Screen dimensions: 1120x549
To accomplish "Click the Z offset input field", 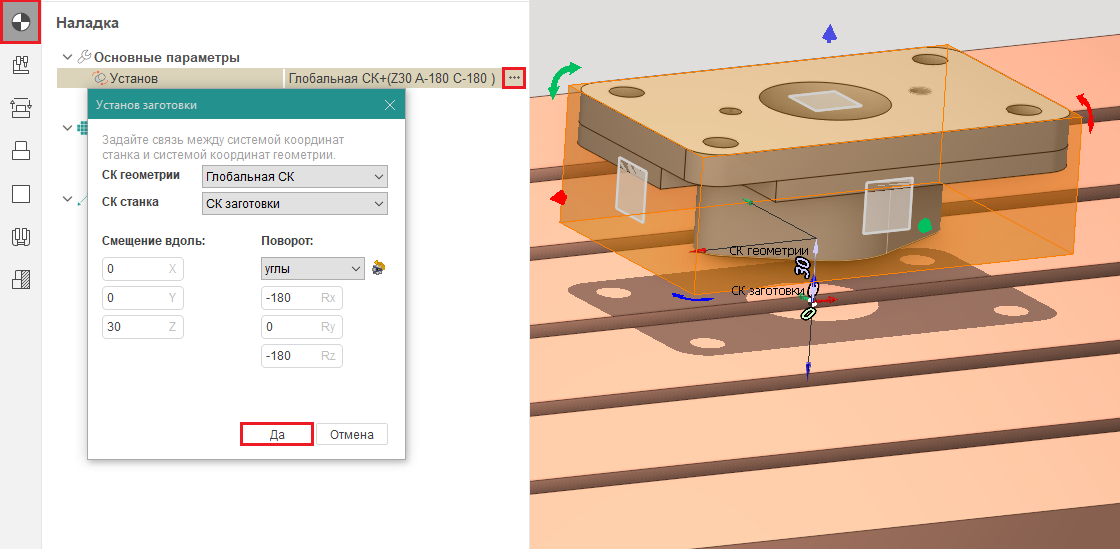I will (x=135, y=327).
